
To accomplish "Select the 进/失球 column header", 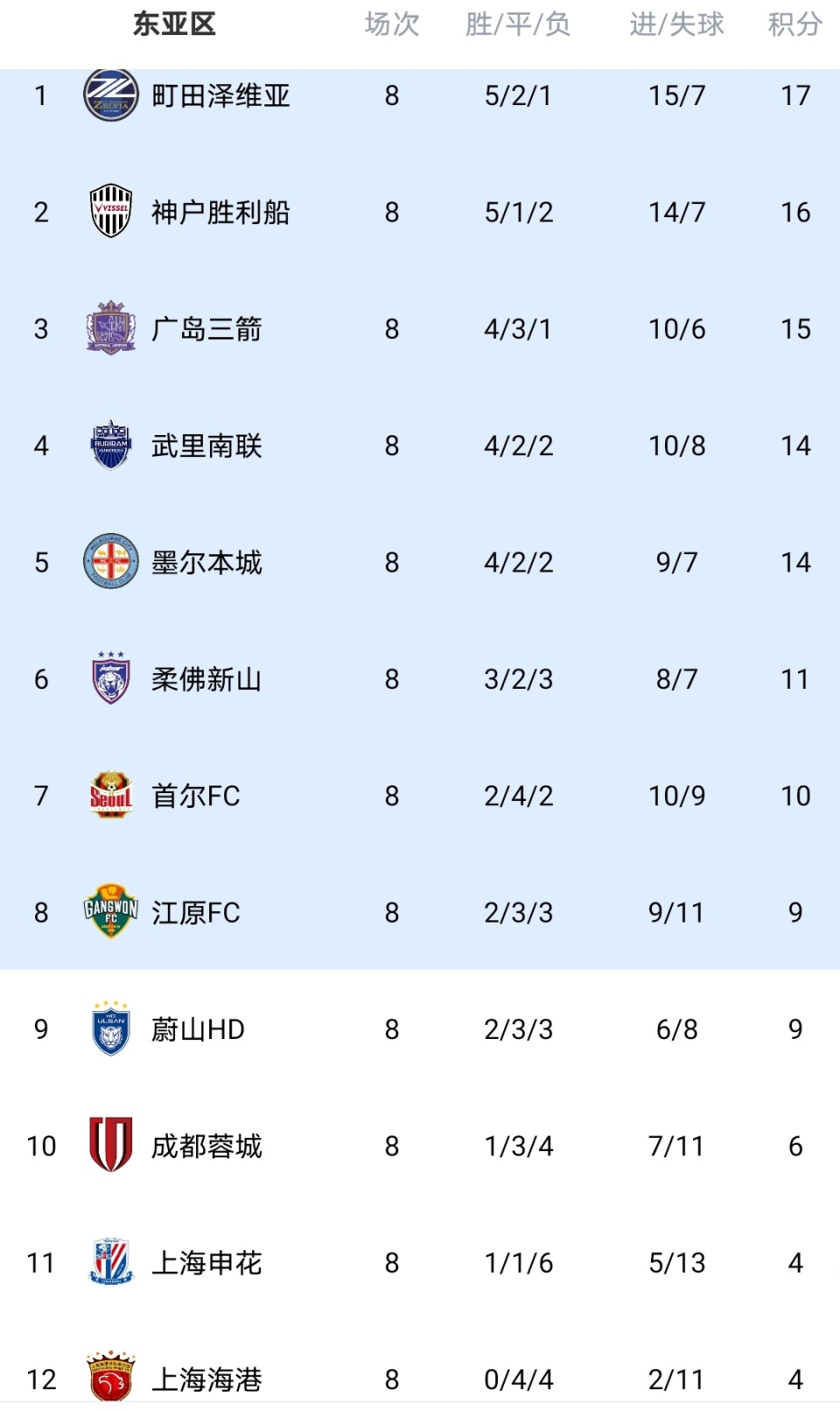I will click(676, 25).
